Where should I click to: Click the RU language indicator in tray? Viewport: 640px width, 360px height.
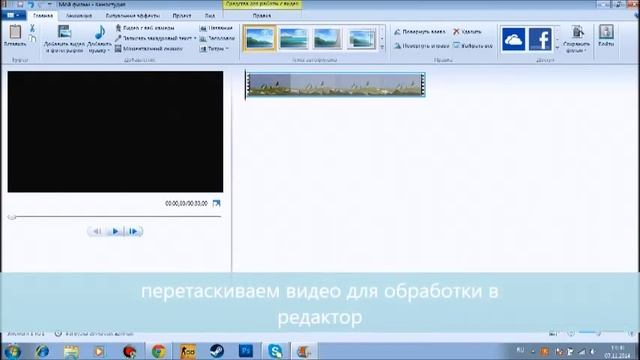520,350
